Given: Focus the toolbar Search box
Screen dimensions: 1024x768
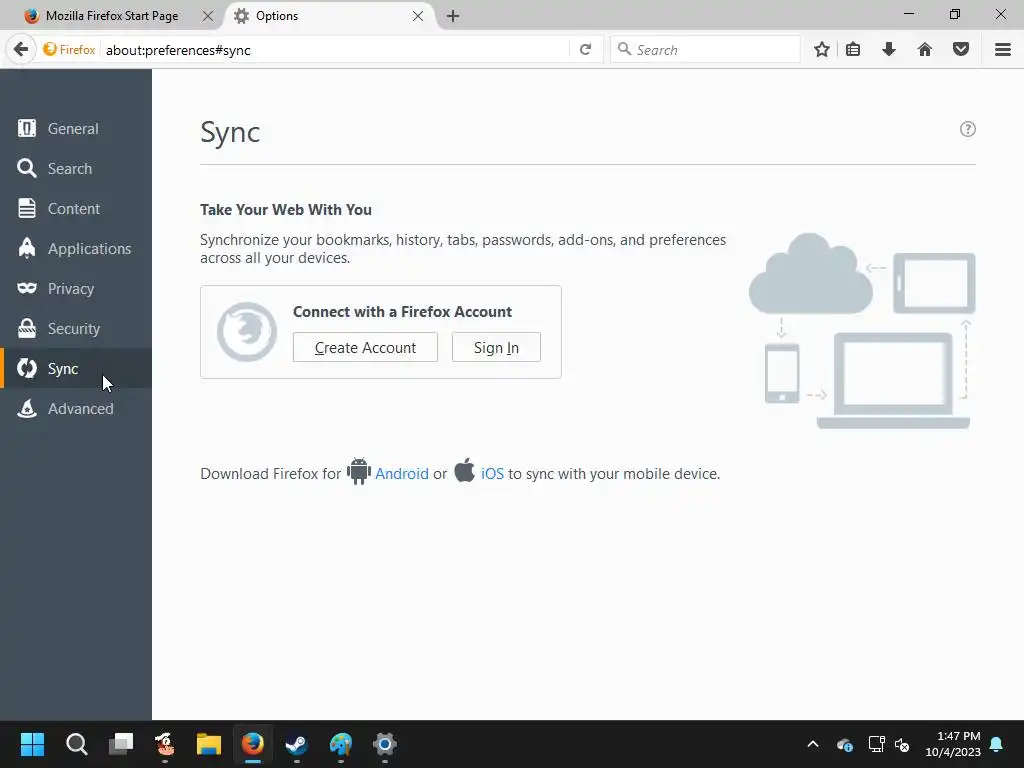Looking at the screenshot, I should click(705, 50).
